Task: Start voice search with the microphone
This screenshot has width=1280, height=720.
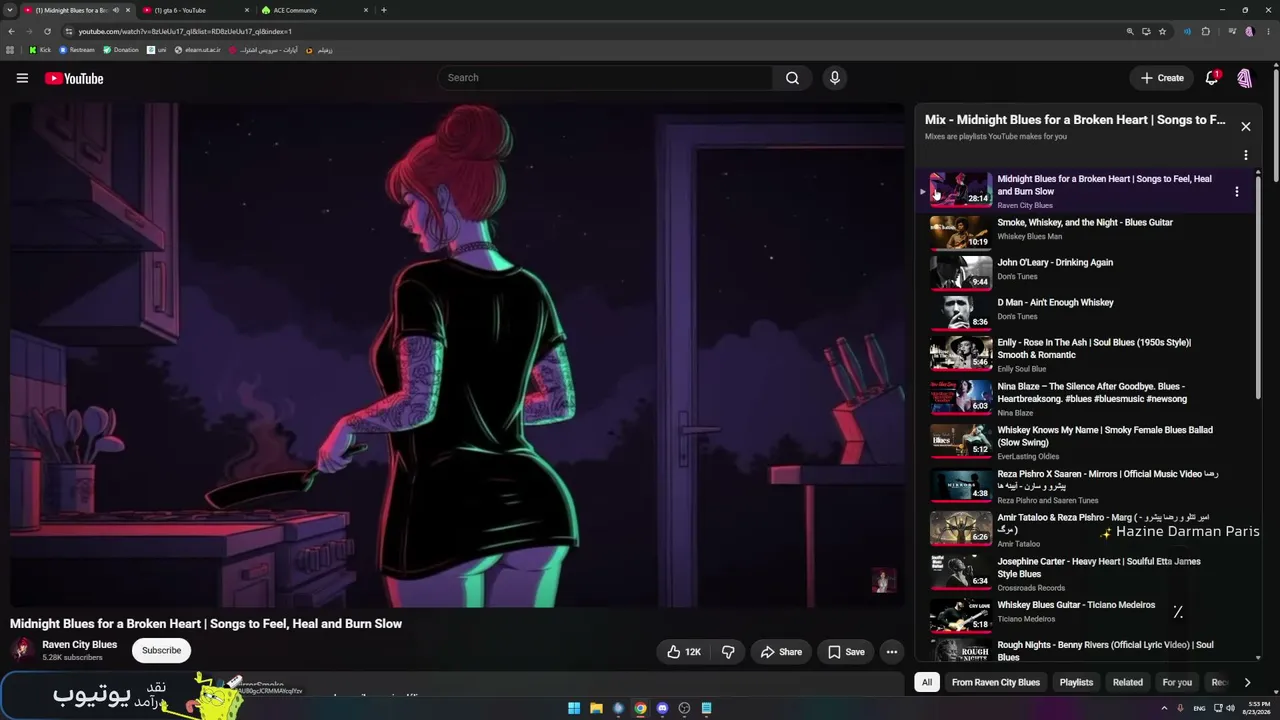Action: (834, 78)
